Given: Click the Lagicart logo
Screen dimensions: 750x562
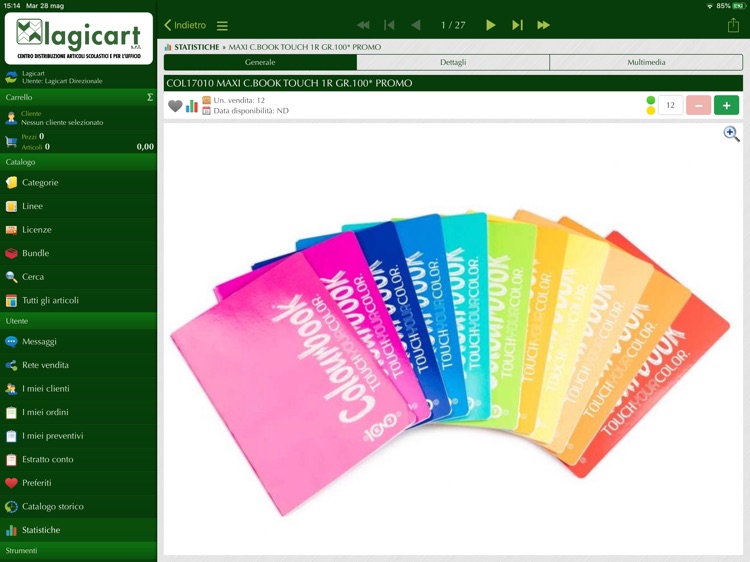Looking at the screenshot, I should 79,38.
